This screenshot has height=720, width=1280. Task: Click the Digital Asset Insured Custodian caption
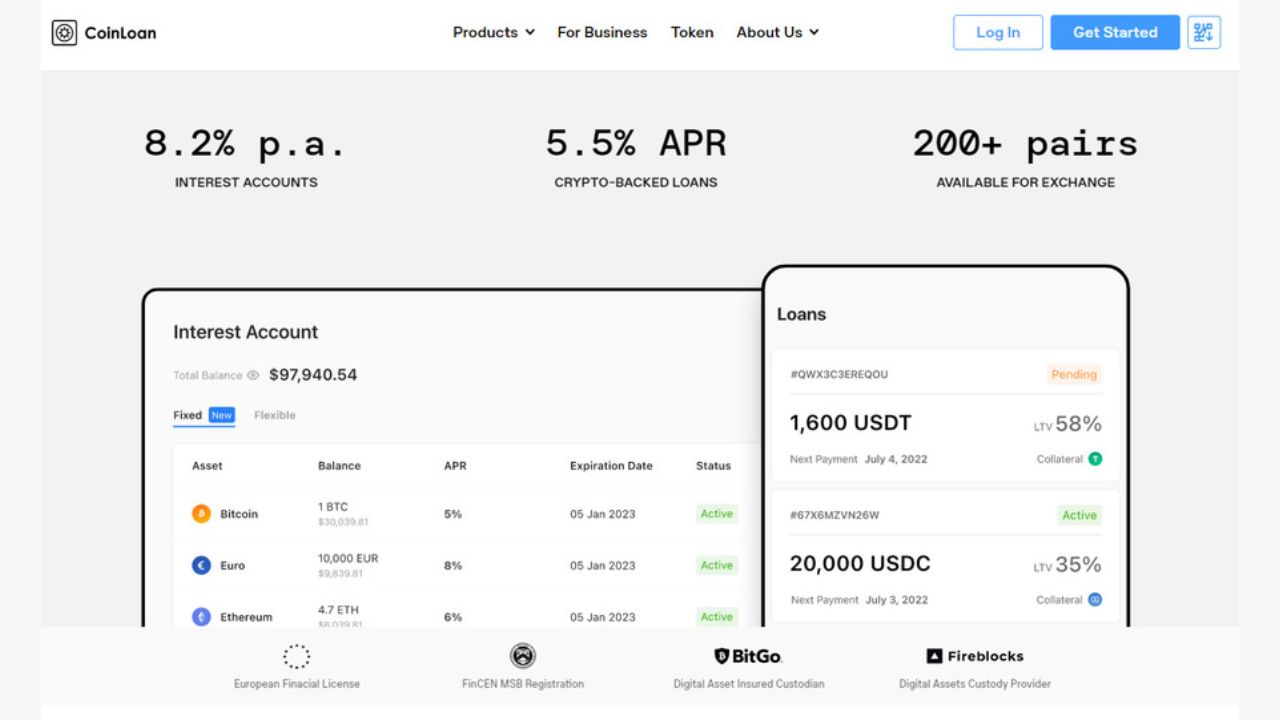[x=749, y=684]
